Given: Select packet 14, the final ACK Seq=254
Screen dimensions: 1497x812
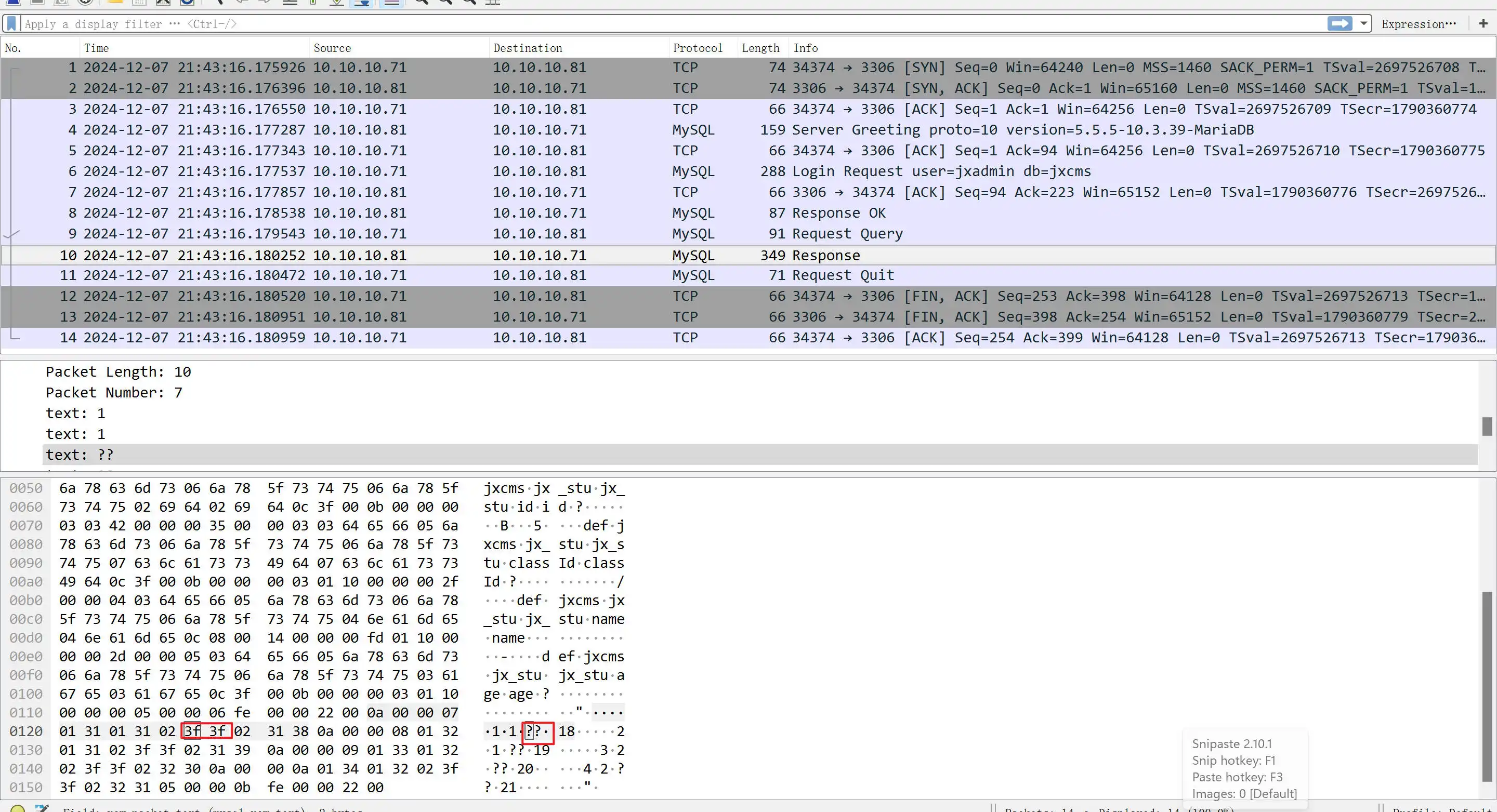Looking at the screenshot, I should coord(748,338).
